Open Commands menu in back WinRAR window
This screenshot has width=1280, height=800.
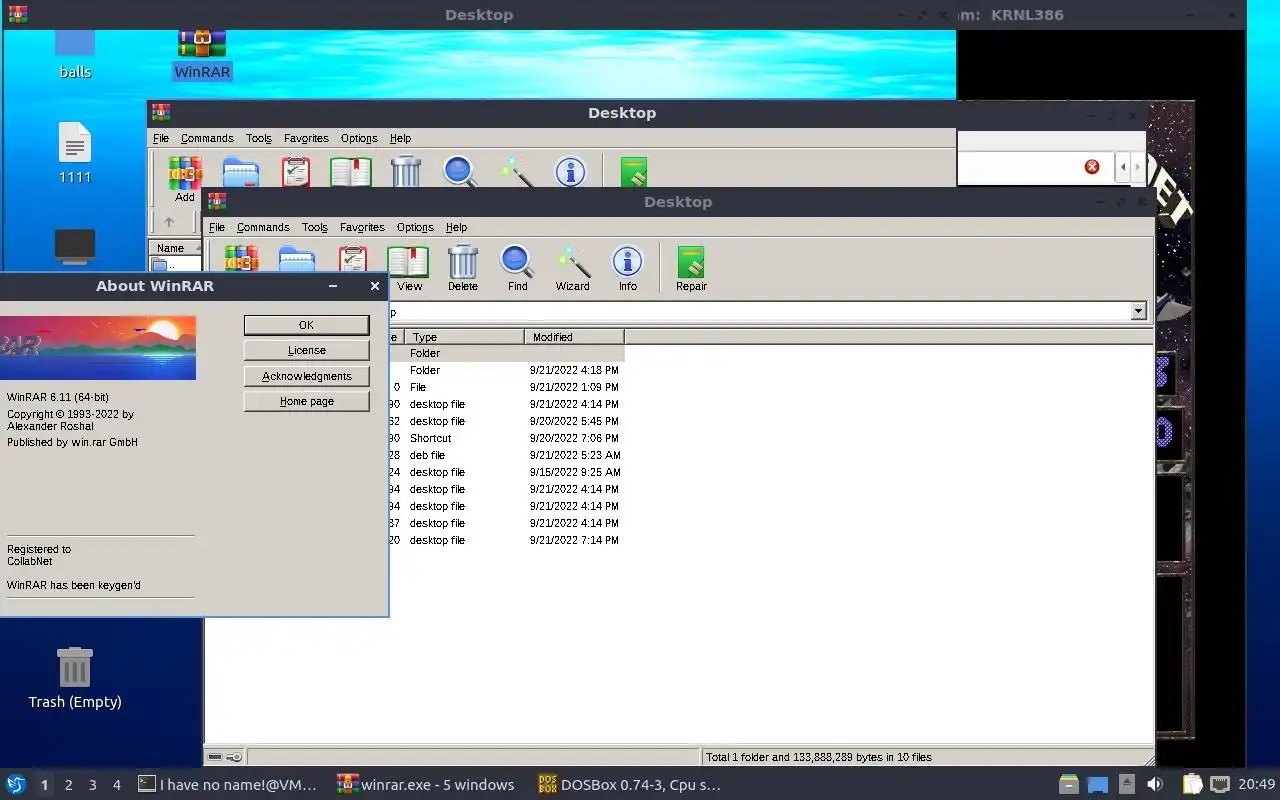207,138
